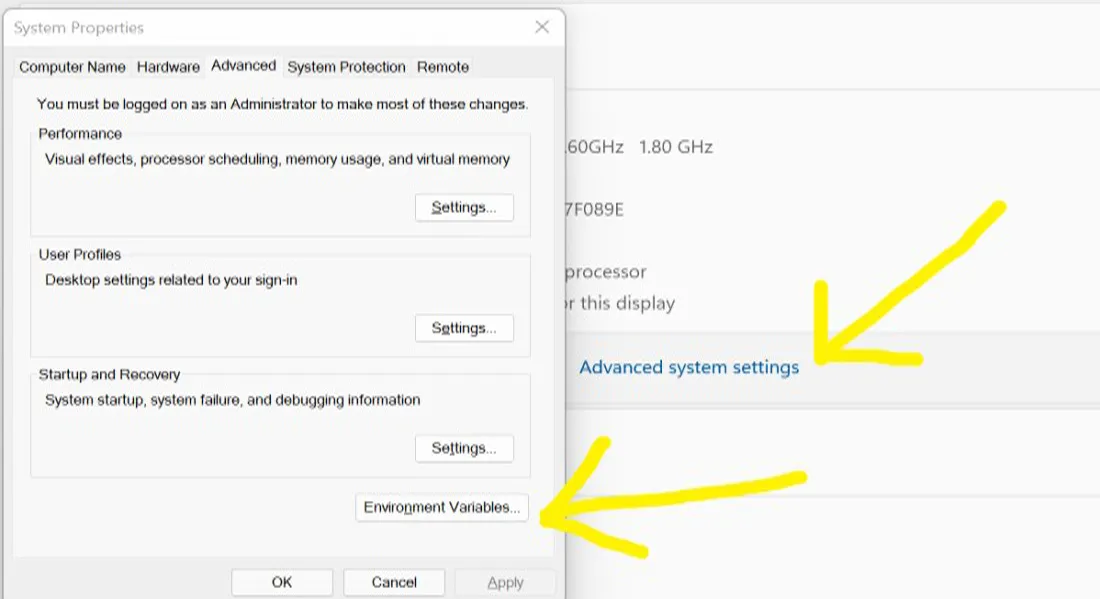Click the 1.80 GHz processor speed text

675,147
